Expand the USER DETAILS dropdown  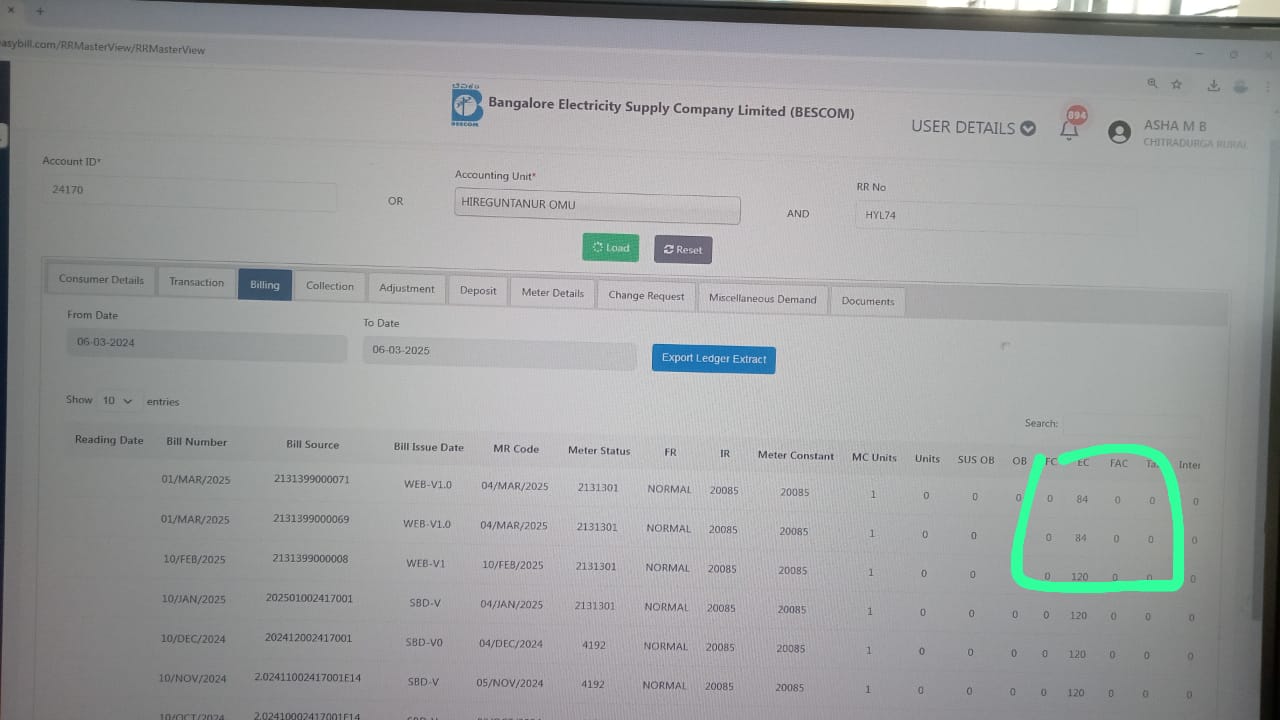[973, 127]
